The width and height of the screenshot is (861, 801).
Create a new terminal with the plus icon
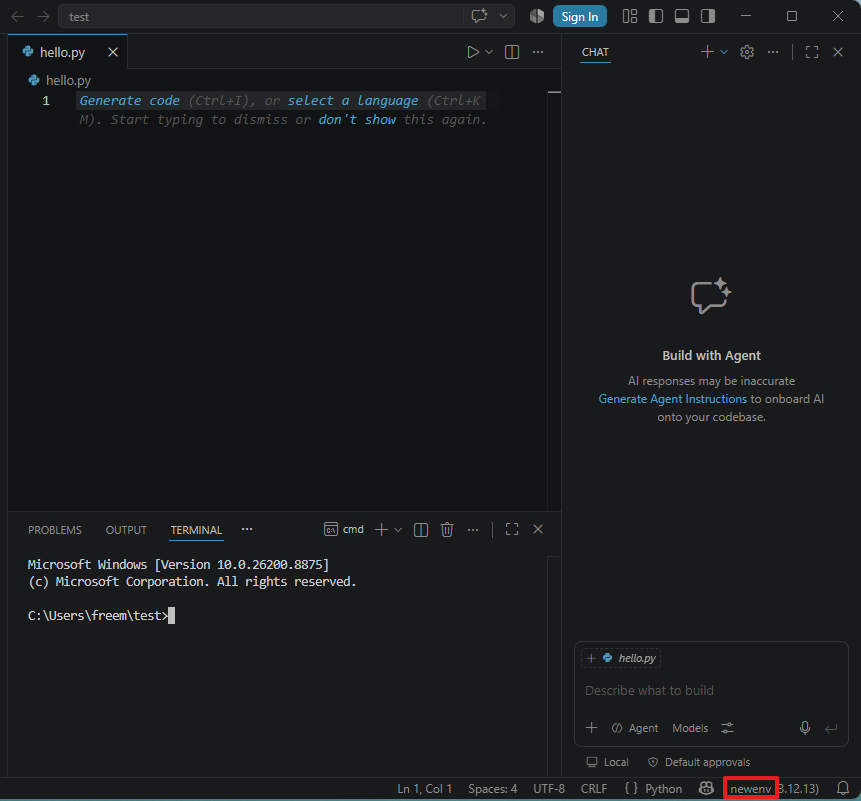[x=381, y=530]
